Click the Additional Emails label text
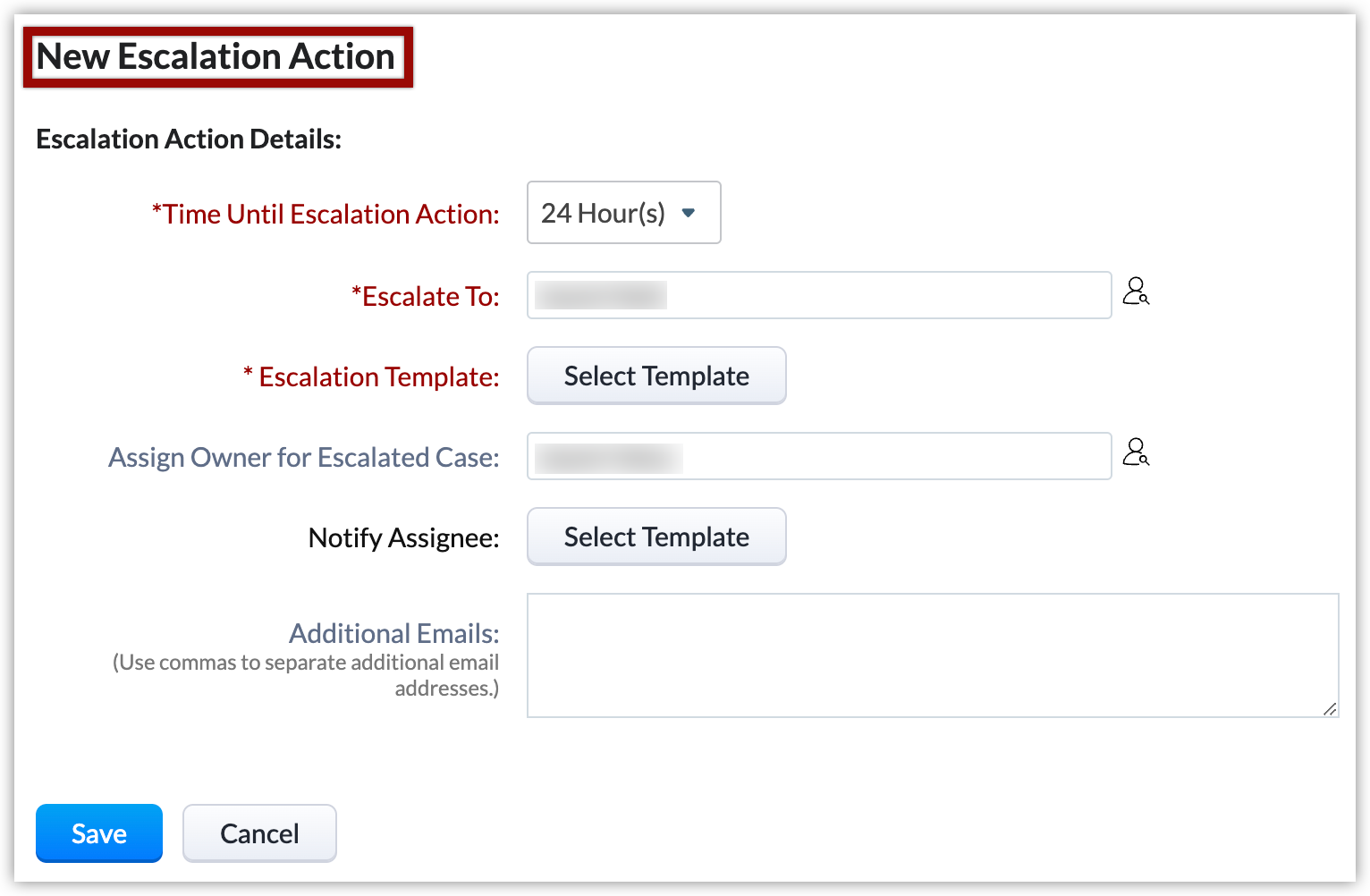This screenshot has height=896, width=1370. pos(393,633)
